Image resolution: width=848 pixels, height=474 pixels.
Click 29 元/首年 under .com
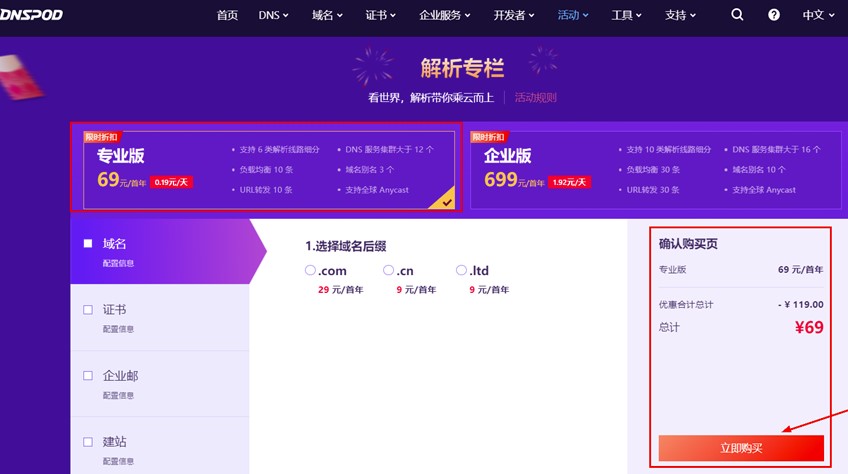coord(340,290)
